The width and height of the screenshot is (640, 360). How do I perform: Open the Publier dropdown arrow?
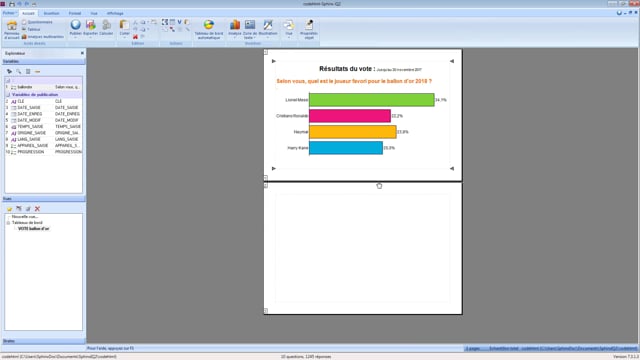coord(76,37)
